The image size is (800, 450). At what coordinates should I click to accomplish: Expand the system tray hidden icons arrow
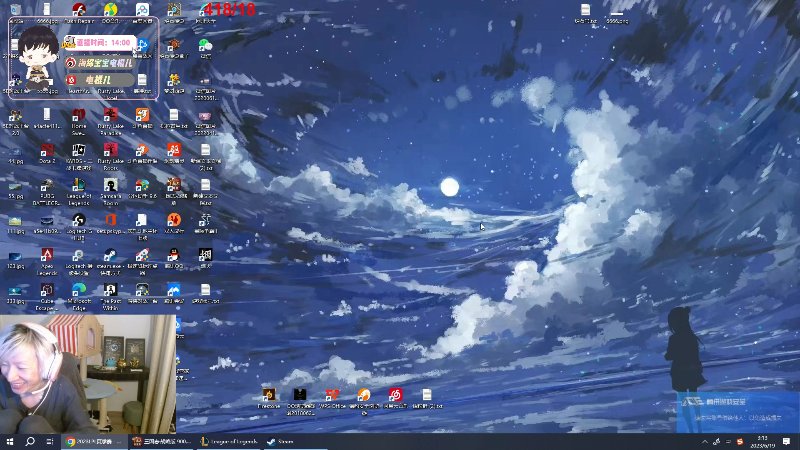705,442
